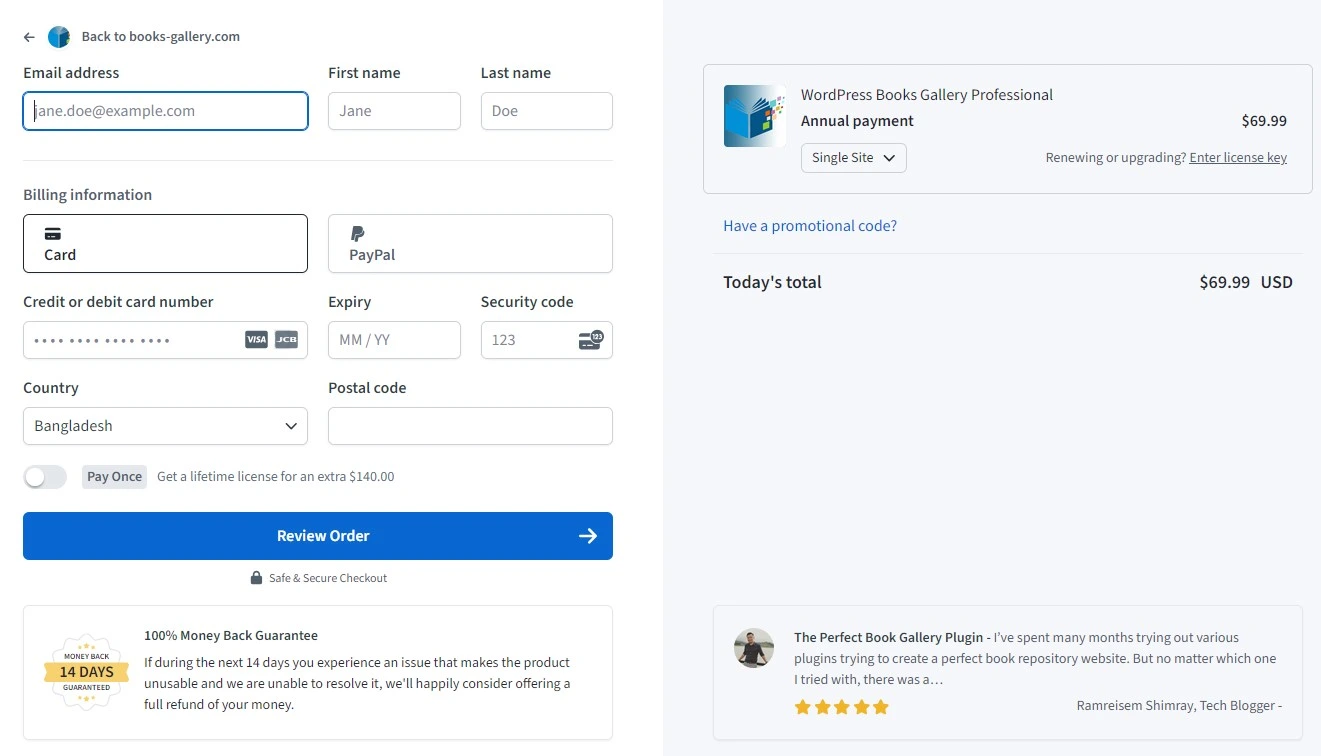
Task: Click the five-star rating in the review
Action: tap(841, 707)
